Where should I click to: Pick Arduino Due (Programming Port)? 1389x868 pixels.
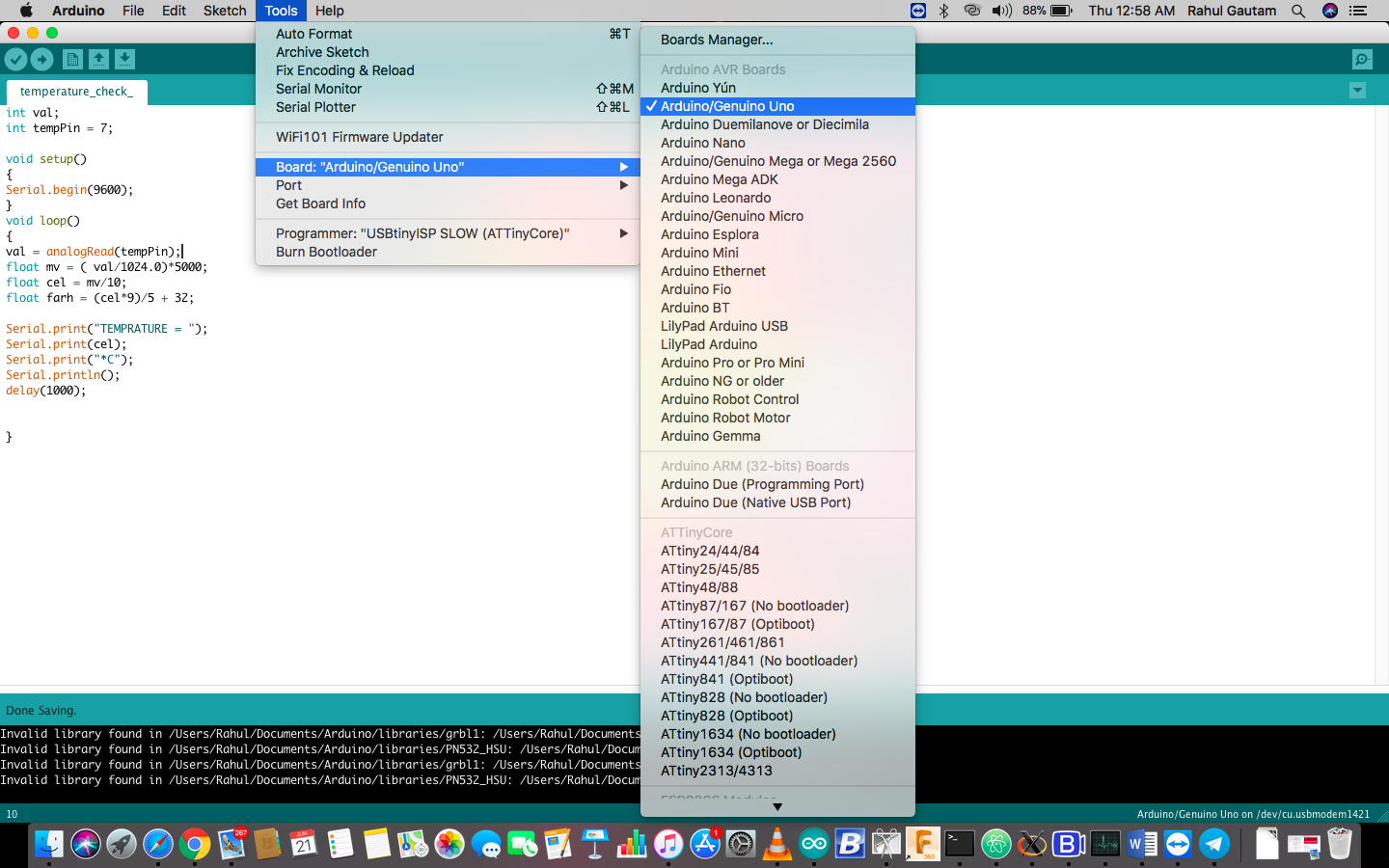pyautogui.click(x=777, y=484)
